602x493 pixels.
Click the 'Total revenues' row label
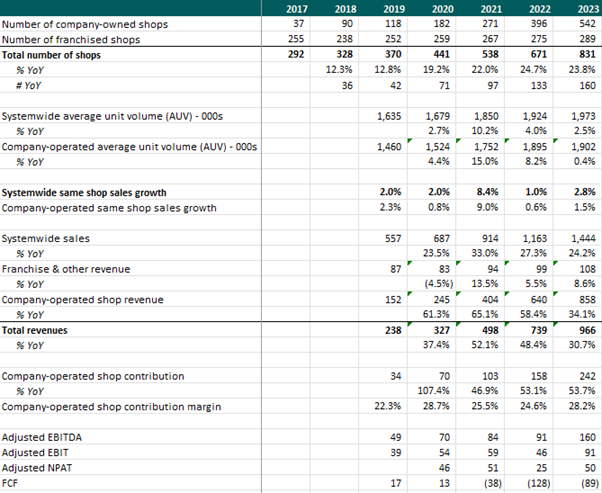pos(38,329)
